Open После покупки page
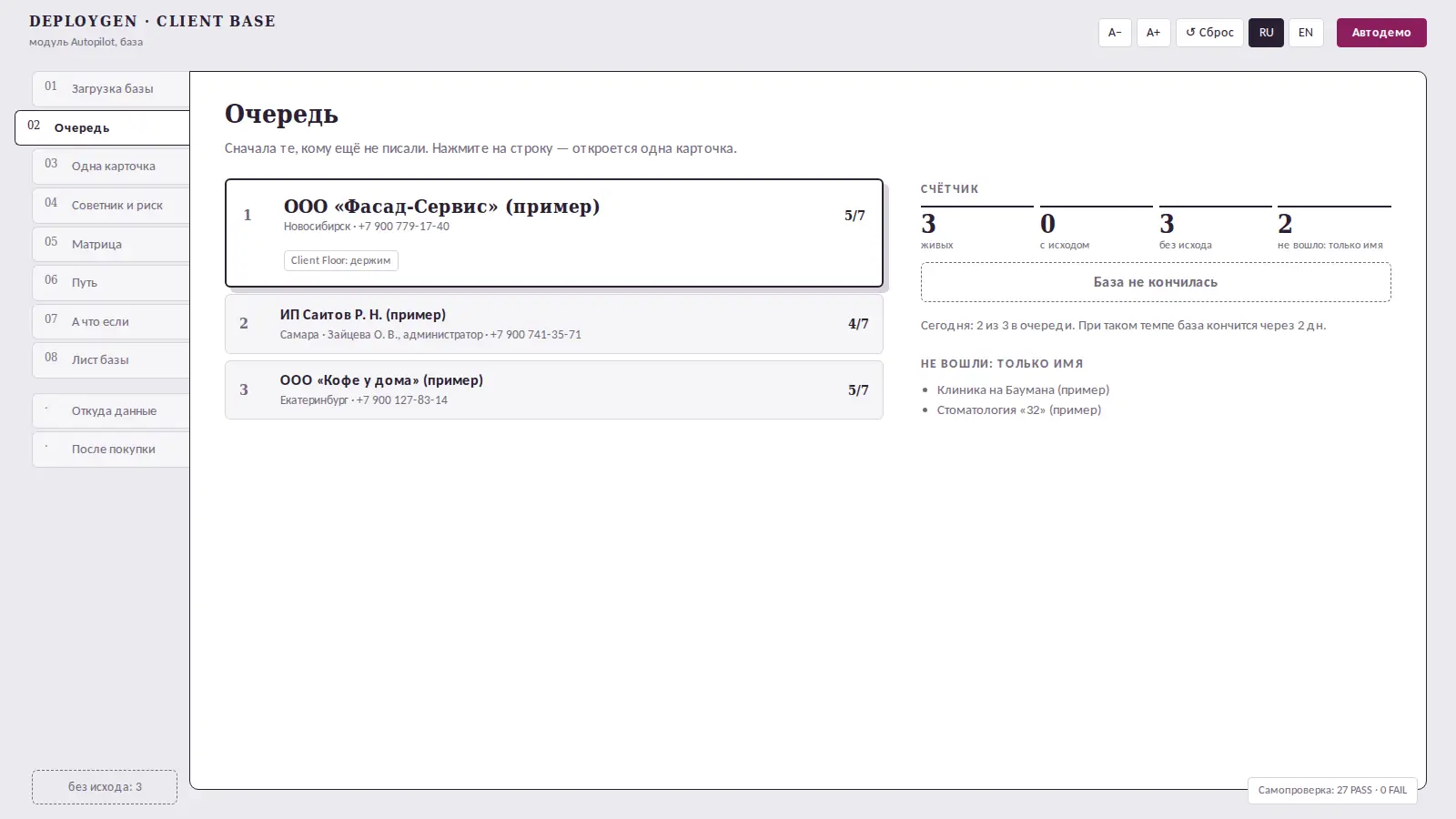 coord(111,450)
